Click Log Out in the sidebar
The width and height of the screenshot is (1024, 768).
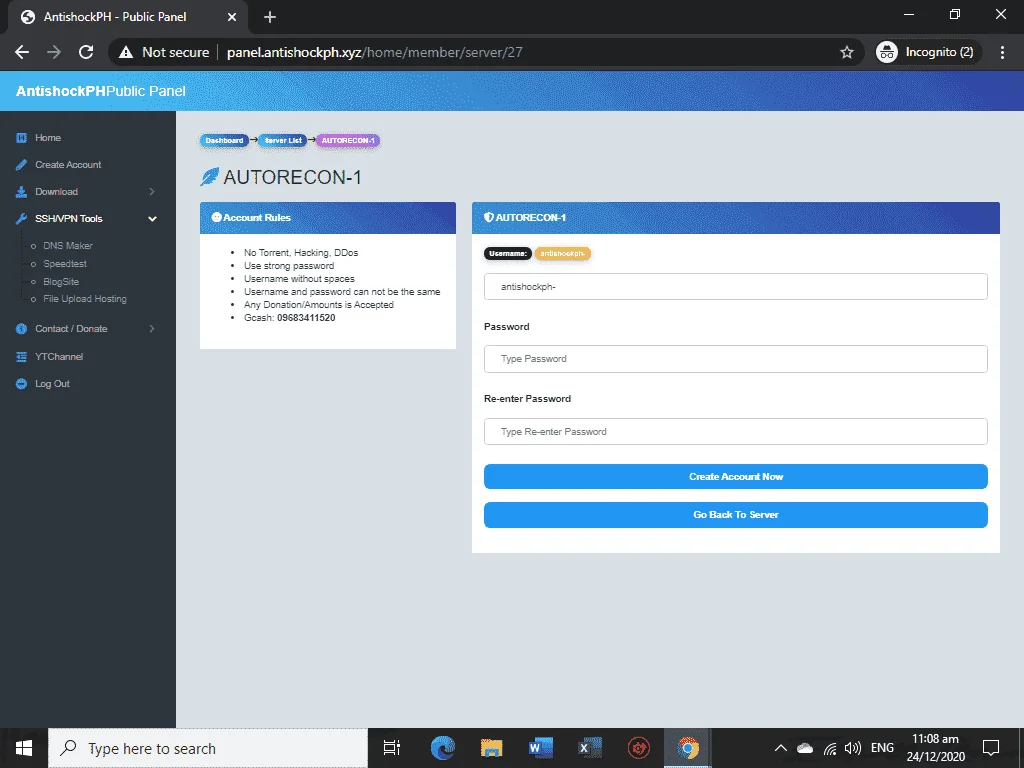click(52, 384)
